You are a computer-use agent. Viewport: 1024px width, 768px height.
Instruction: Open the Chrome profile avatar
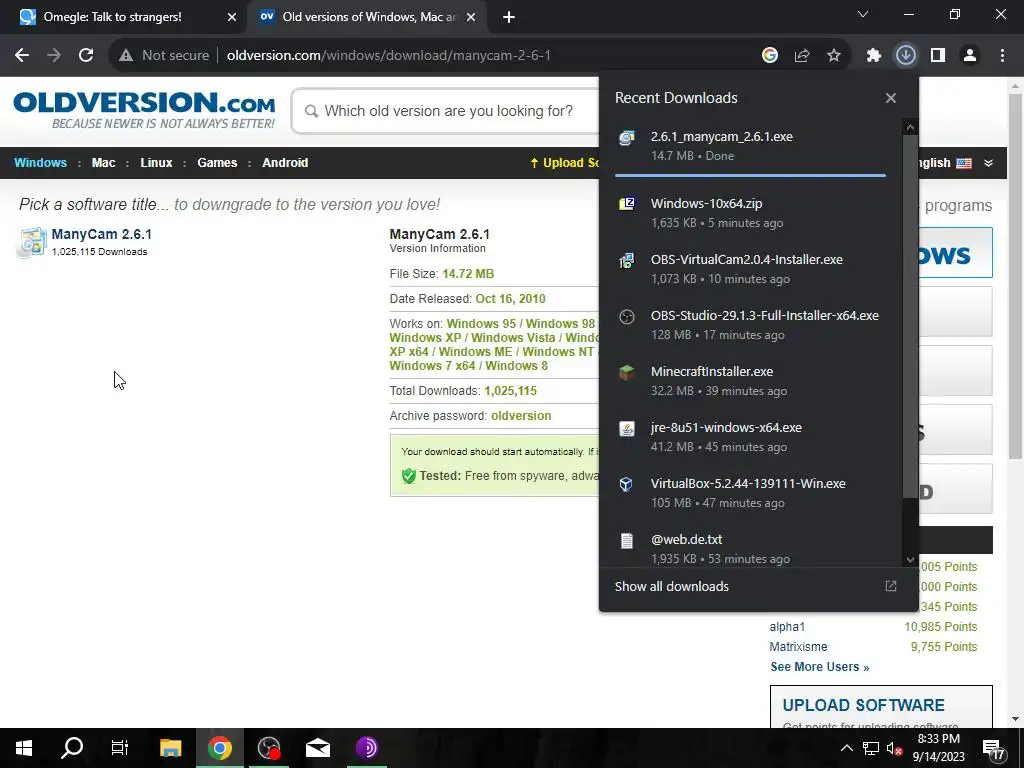[970, 56]
